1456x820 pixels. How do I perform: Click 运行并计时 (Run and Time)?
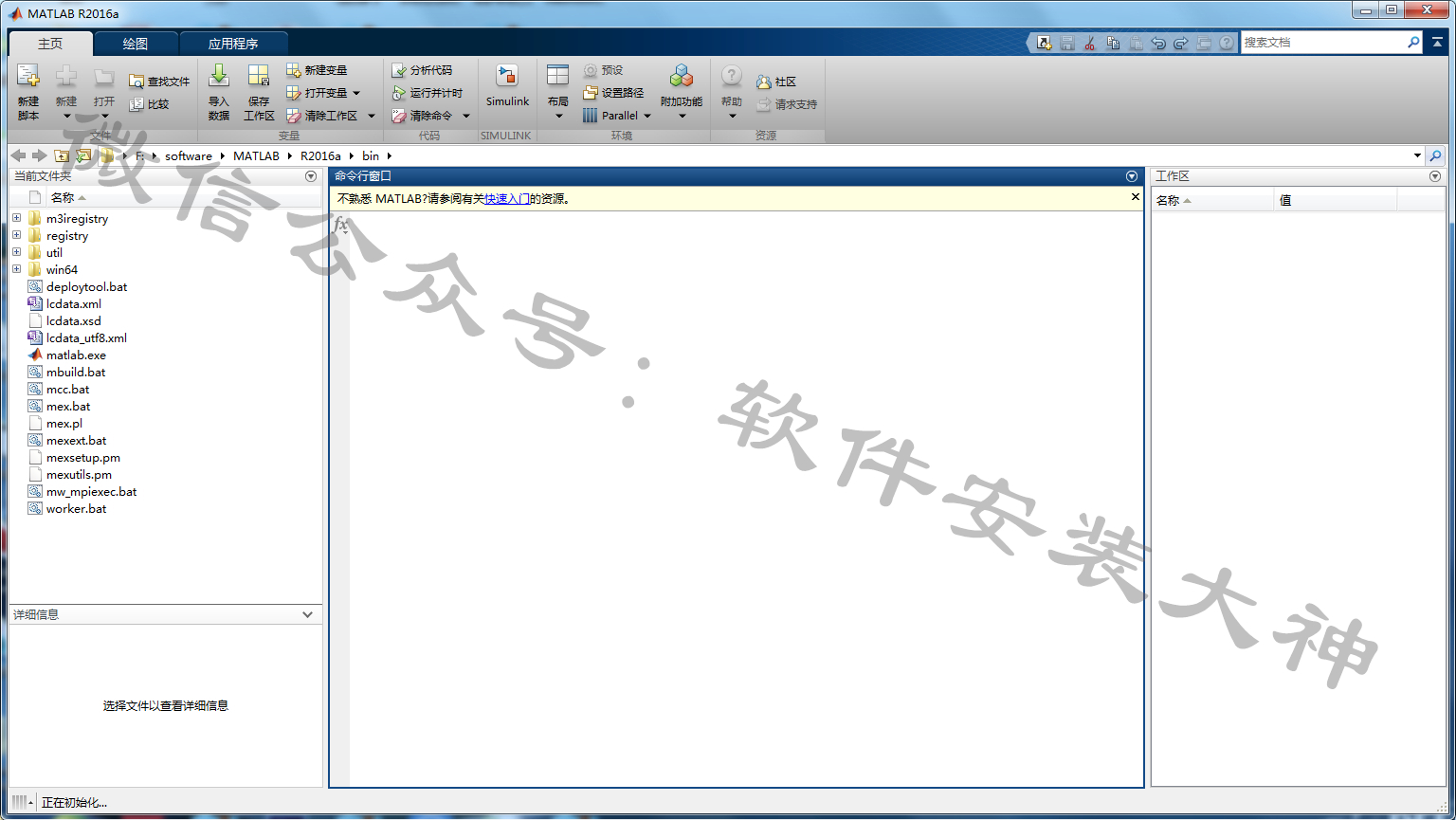pyautogui.click(x=428, y=93)
